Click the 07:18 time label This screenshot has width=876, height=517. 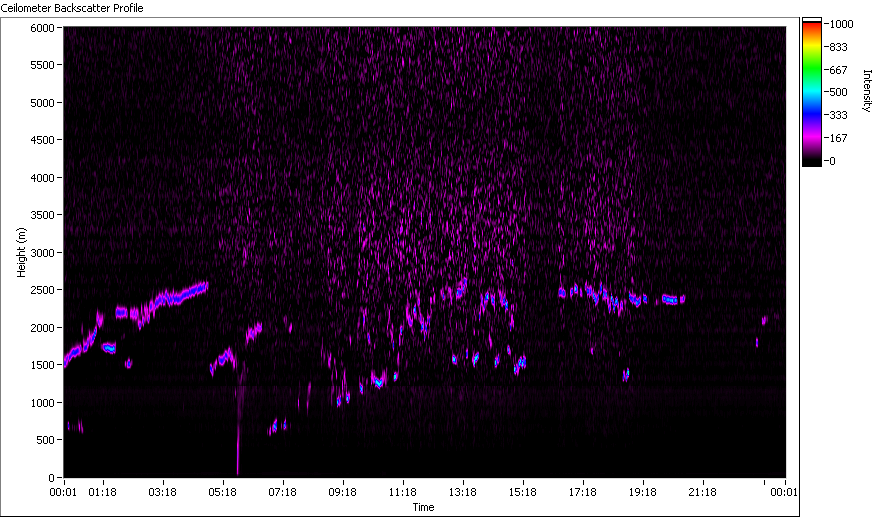point(283,492)
